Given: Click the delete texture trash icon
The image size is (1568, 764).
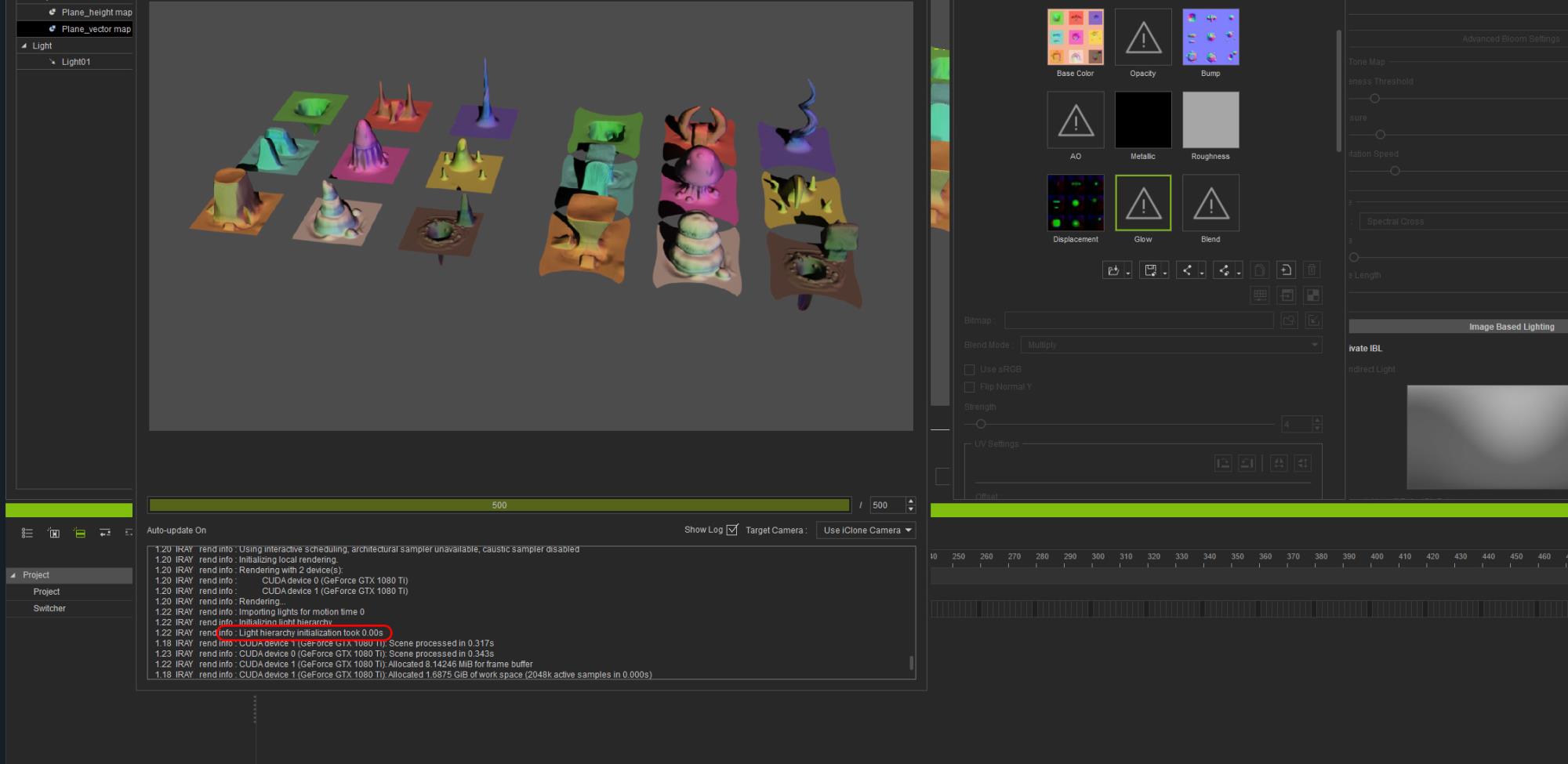Looking at the screenshot, I should pyautogui.click(x=1312, y=270).
